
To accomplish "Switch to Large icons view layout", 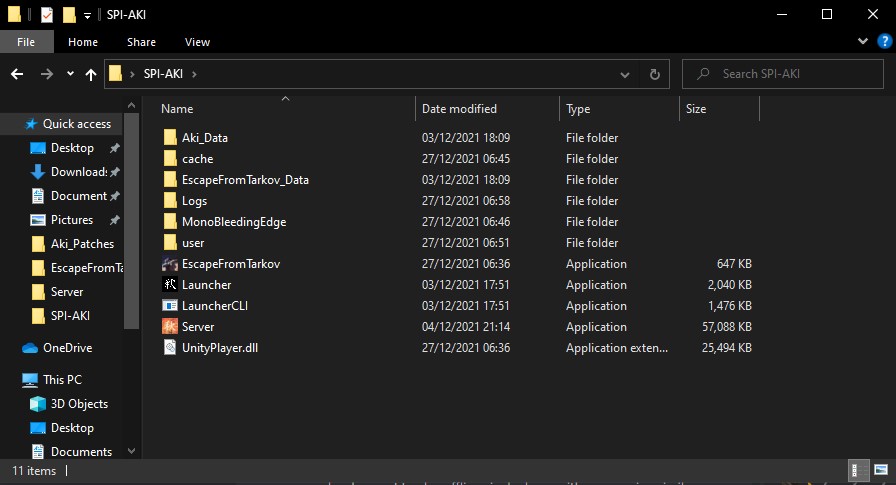I will click(x=881, y=470).
